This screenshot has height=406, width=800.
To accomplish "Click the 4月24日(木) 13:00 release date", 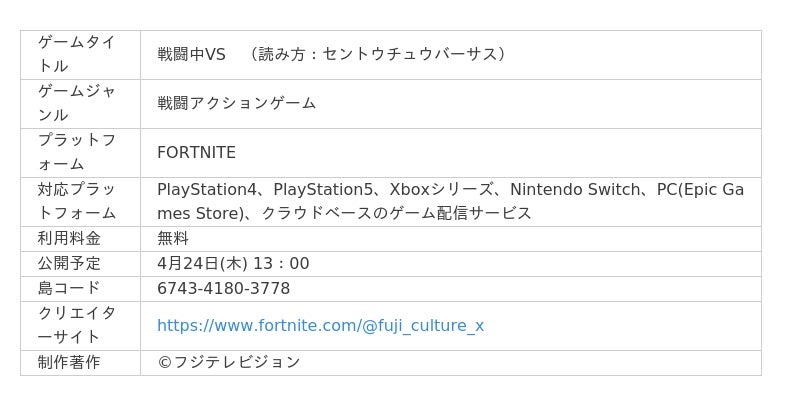I will pyautogui.click(x=233, y=264).
